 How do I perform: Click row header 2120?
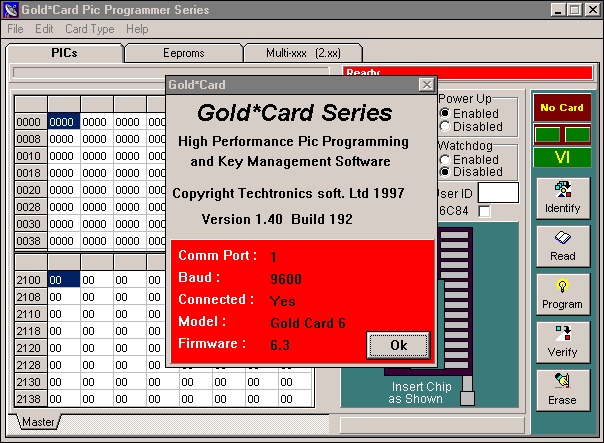(x=31, y=347)
